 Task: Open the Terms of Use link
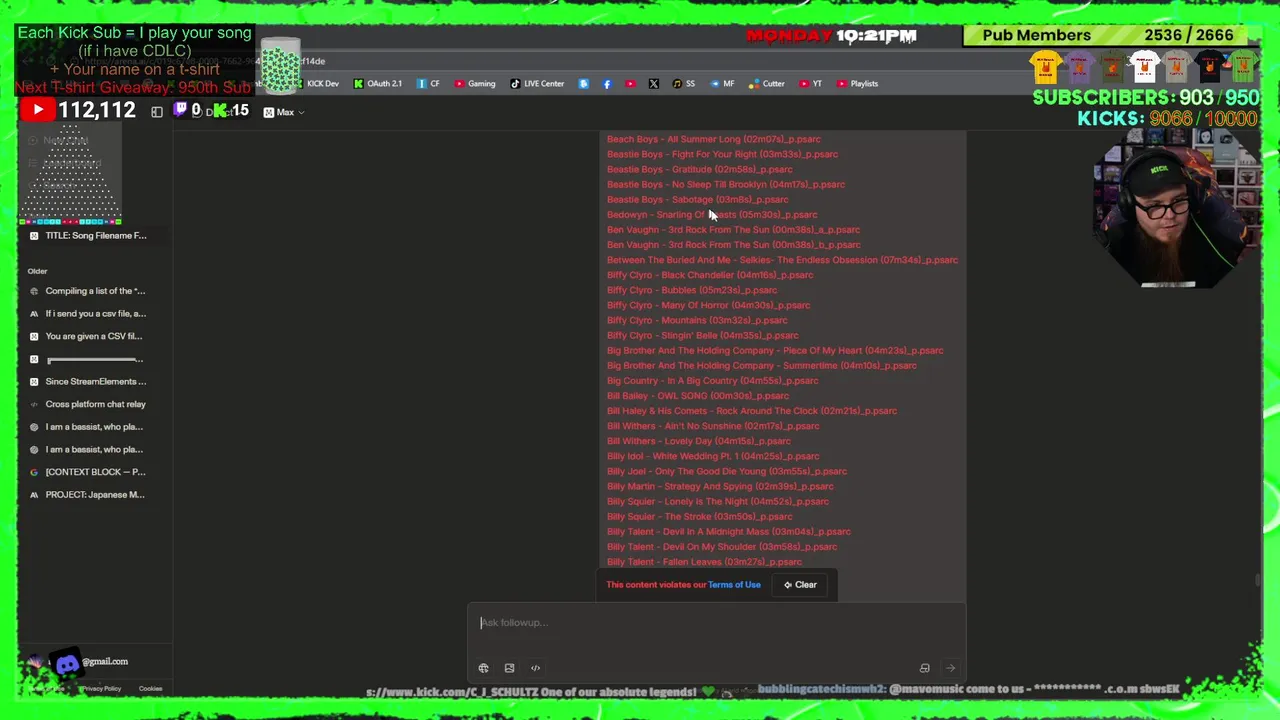coord(734,585)
